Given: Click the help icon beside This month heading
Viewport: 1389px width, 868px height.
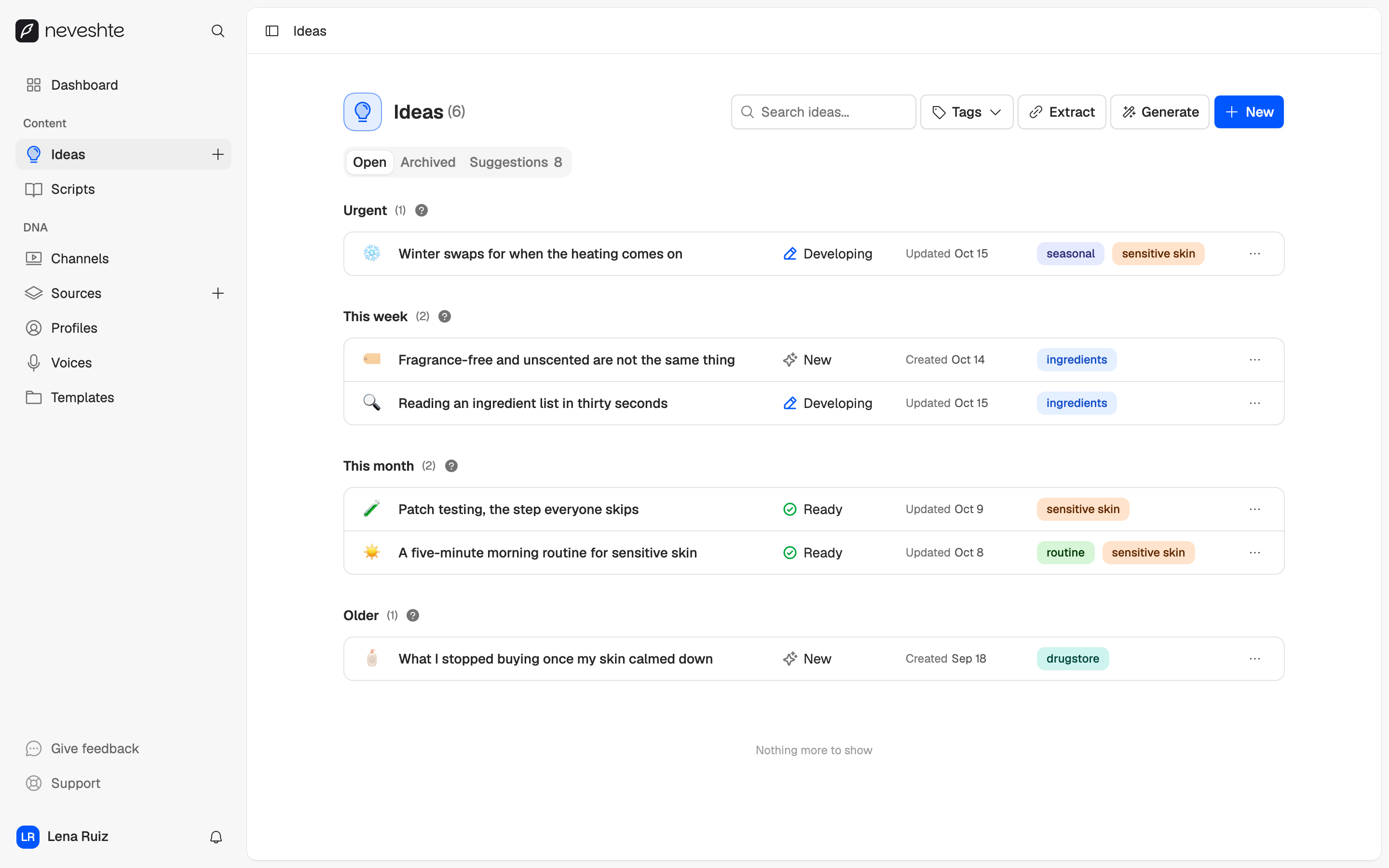Looking at the screenshot, I should coord(452,466).
